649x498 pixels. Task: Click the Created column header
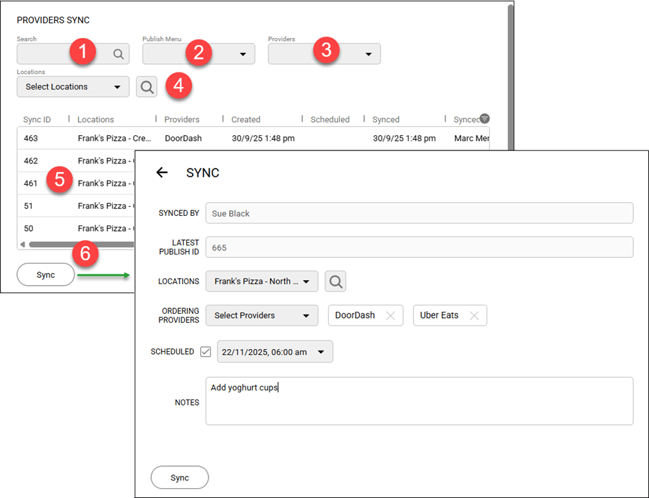click(246, 120)
